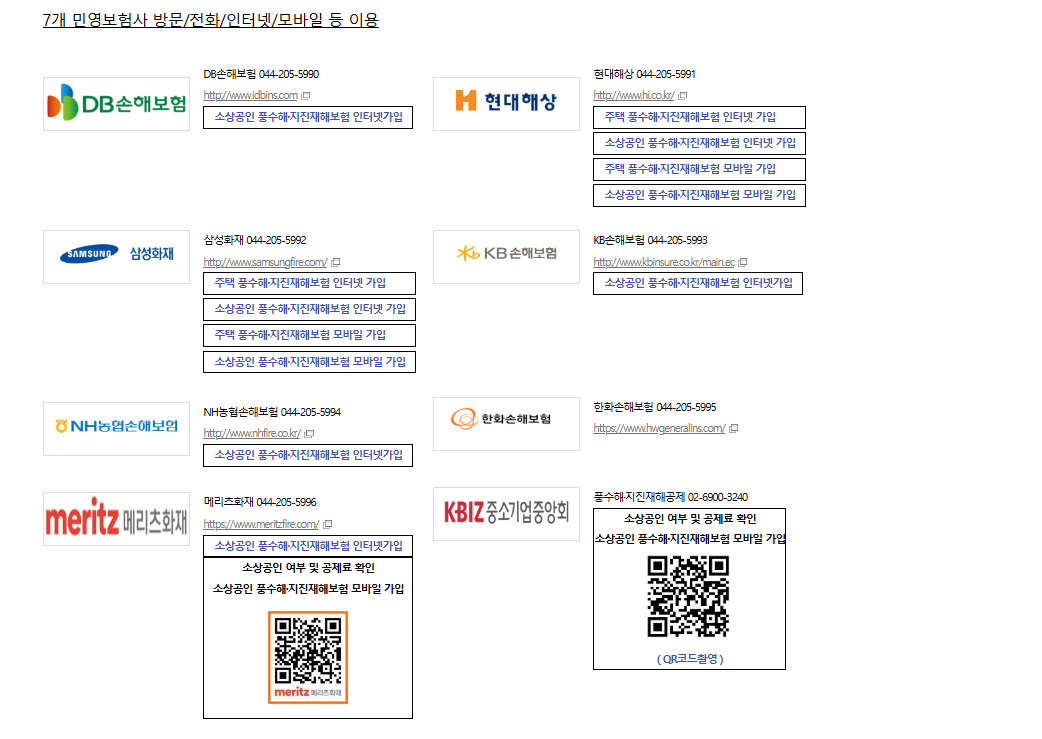Click KBIZ box 소상공인 풍수해 모바일 가입 text
The width and height of the screenshot is (1042, 739).
point(690,538)
